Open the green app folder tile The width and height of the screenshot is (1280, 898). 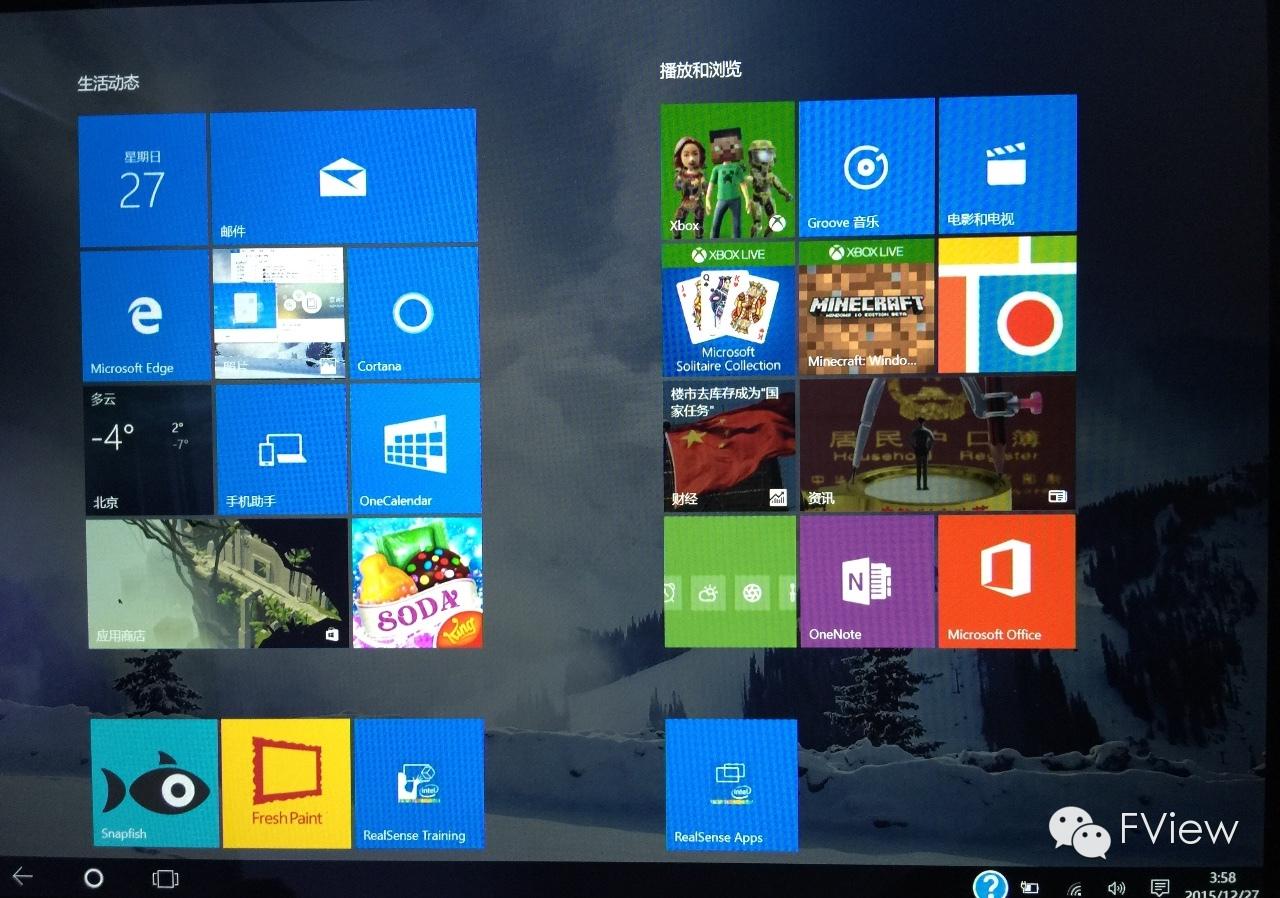click(731, 581)
